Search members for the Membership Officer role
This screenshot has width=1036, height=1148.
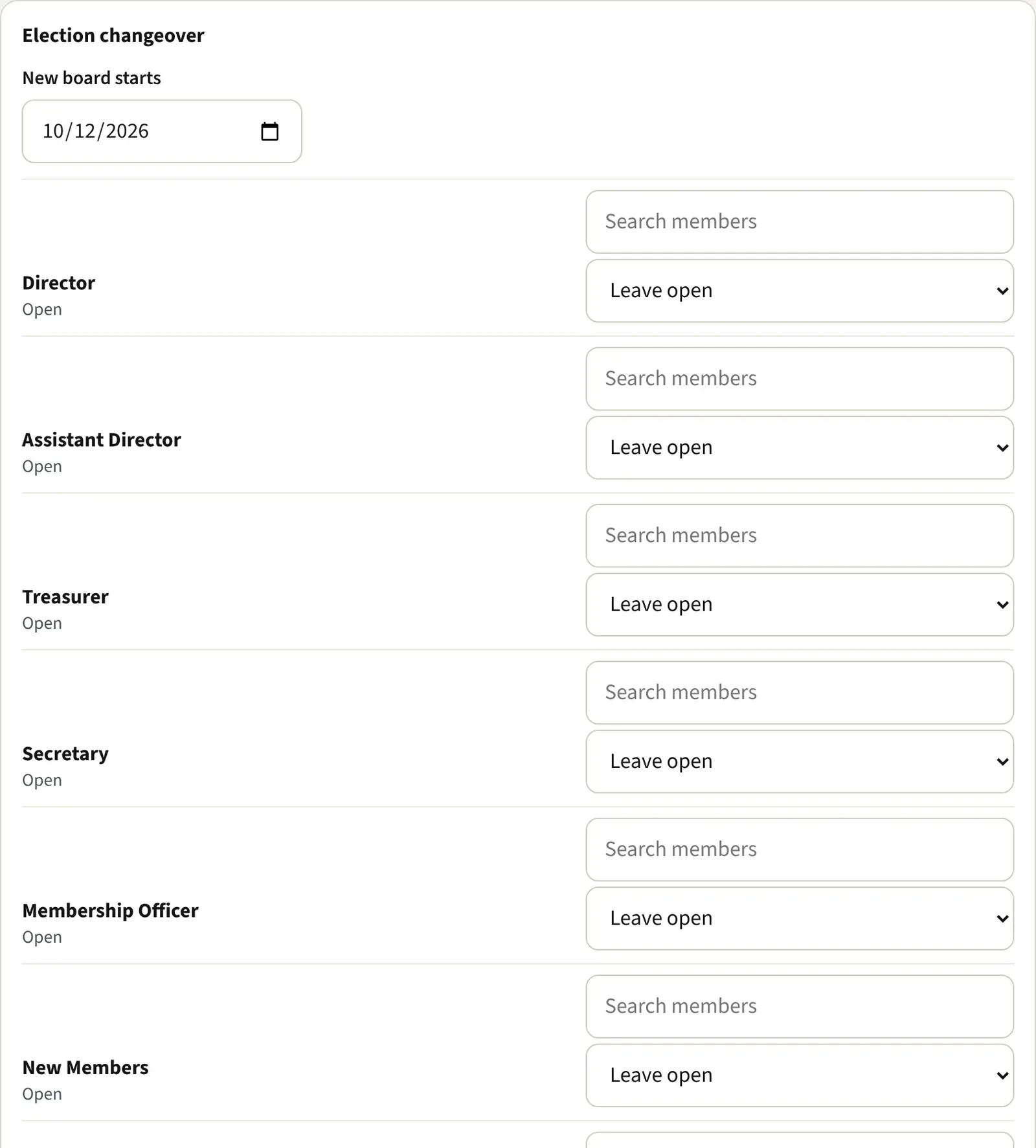point(800,850)
